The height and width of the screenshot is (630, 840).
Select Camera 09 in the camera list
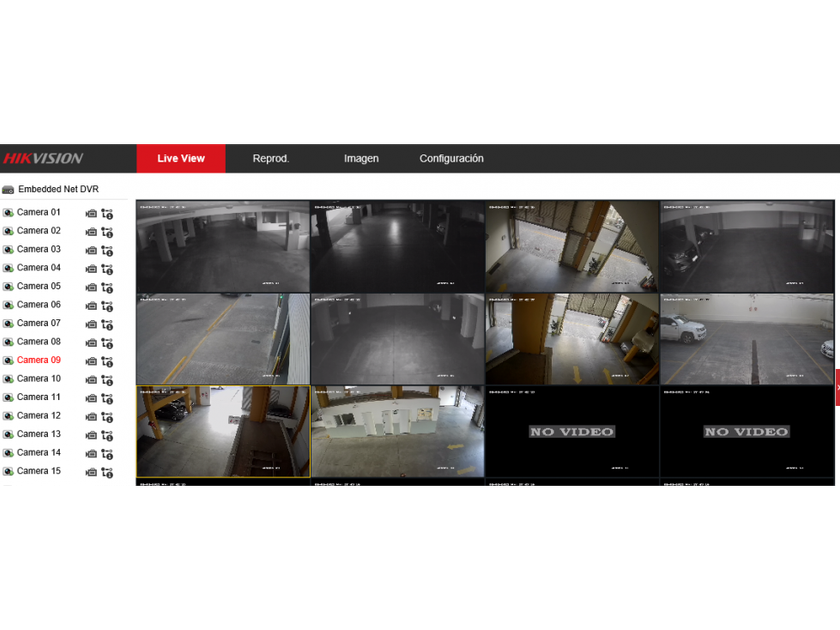[x=39, y=360]
